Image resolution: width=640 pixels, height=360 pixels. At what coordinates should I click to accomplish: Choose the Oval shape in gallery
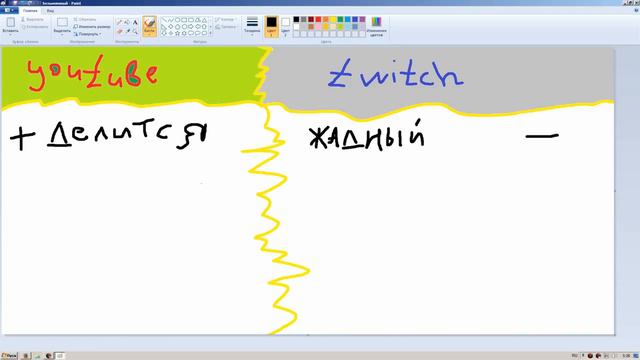(178, 20)
